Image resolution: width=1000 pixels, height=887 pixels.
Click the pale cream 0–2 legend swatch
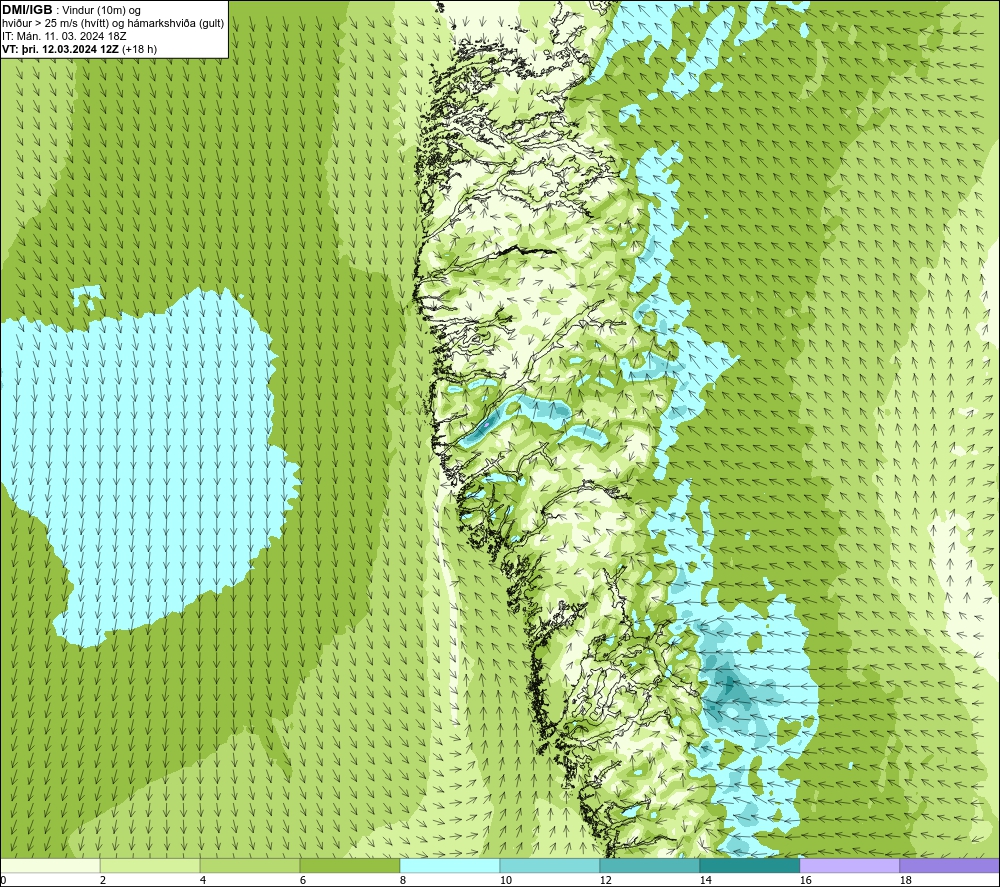click(x=50, y=866)
